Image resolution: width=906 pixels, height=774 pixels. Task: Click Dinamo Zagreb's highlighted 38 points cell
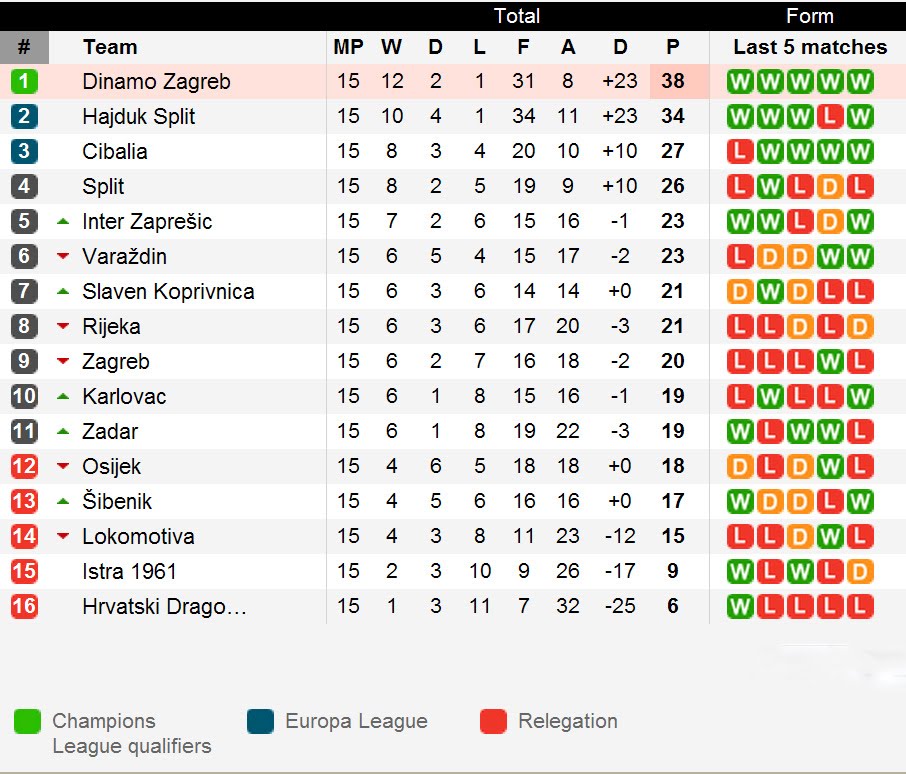pos(673,82)
